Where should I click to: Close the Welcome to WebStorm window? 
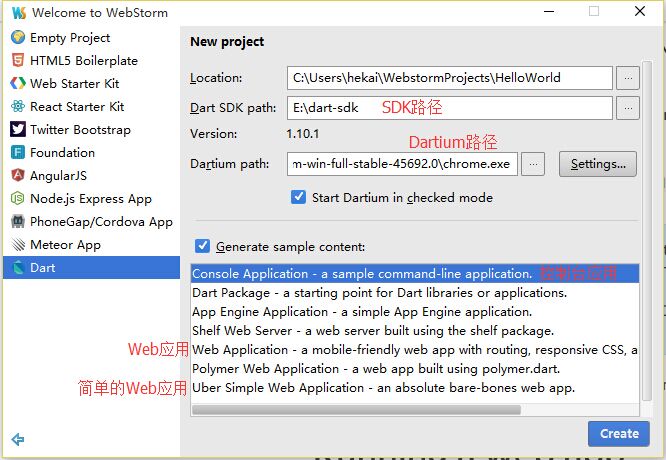click(640, 11)
